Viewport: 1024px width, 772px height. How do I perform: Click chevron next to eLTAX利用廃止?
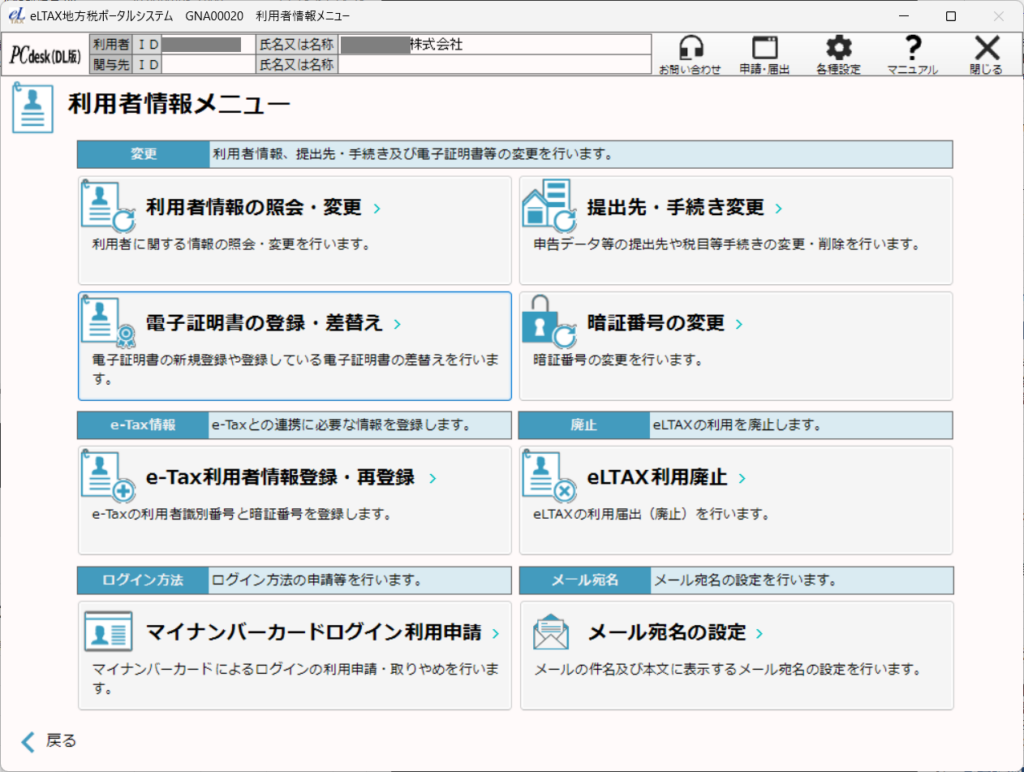[x=742, y=478]
